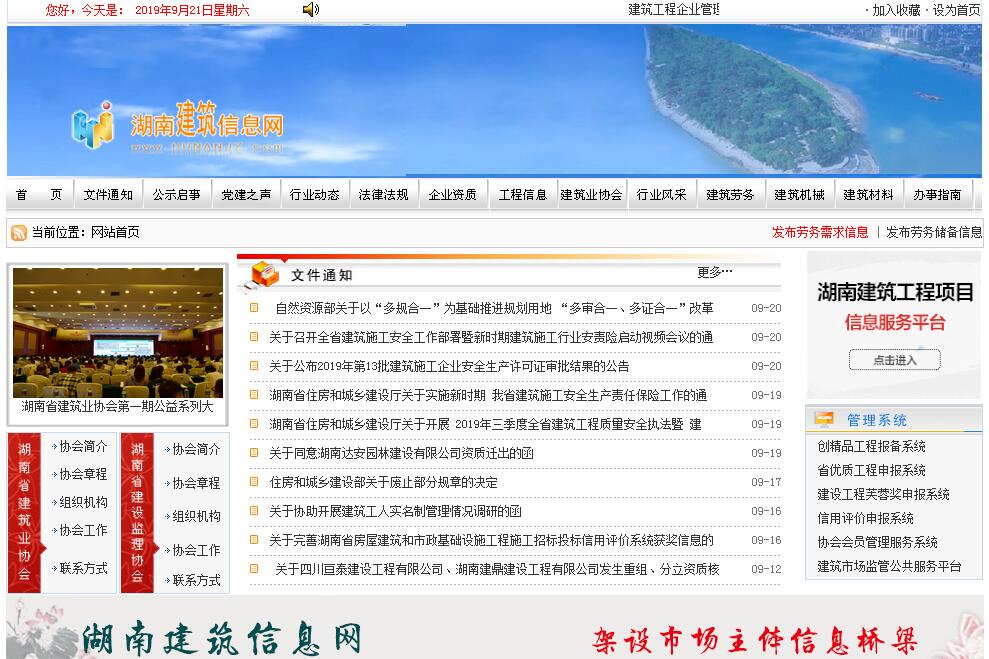Open 发布劳务需求信息 link
The image size is (989, 659).
[820, 232]
